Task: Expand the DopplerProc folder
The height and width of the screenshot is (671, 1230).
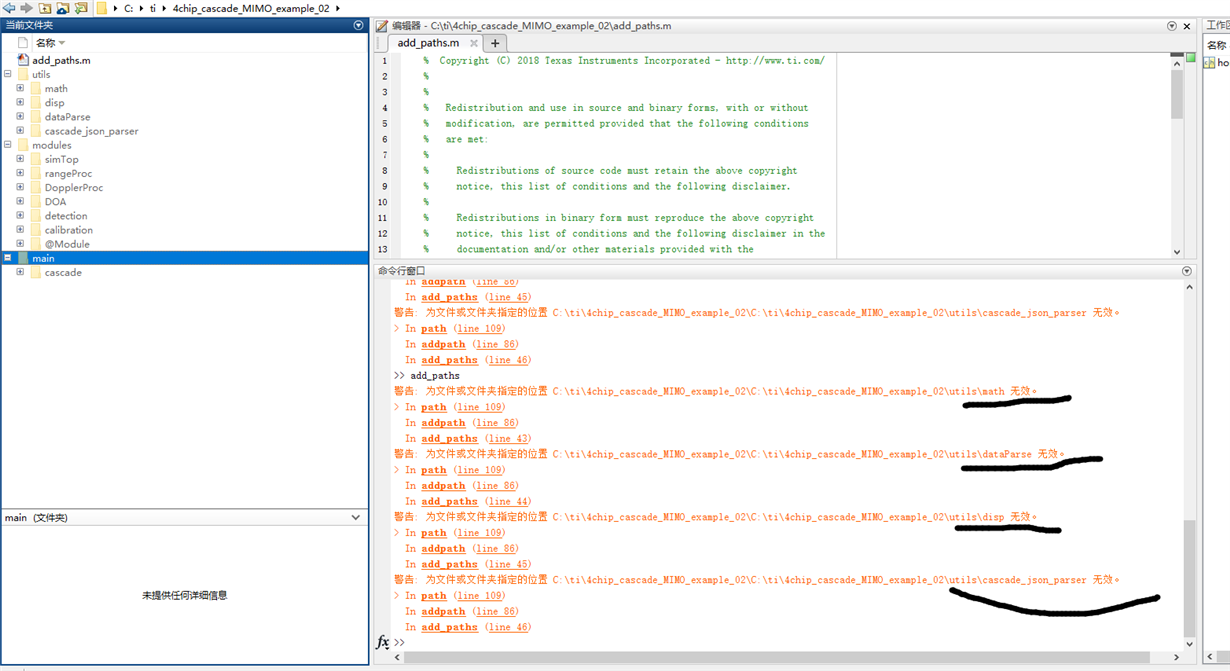Action: (20, 187)
